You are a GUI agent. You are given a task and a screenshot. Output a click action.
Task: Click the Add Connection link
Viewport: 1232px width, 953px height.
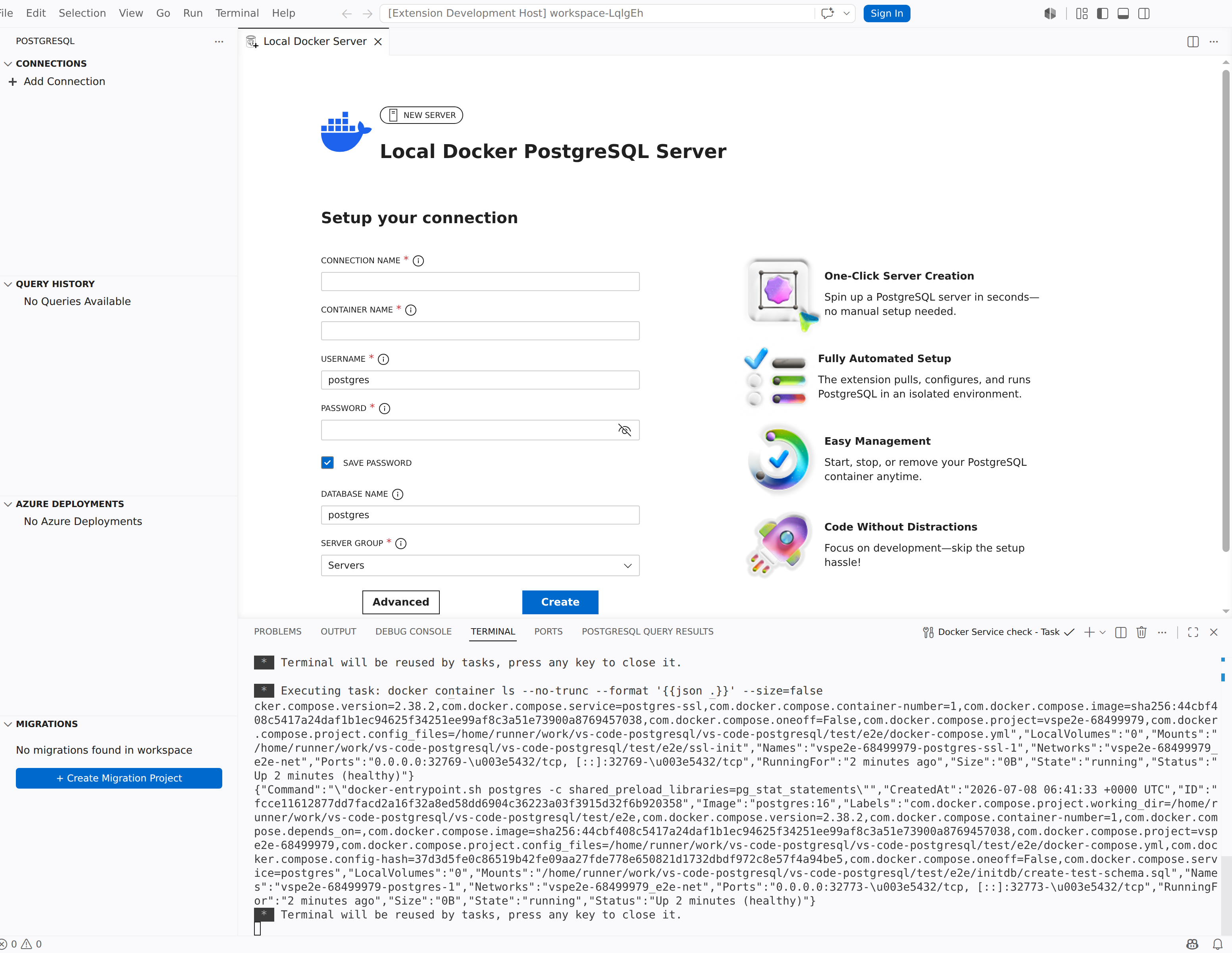pyautogui.click(x=64, y=82)
